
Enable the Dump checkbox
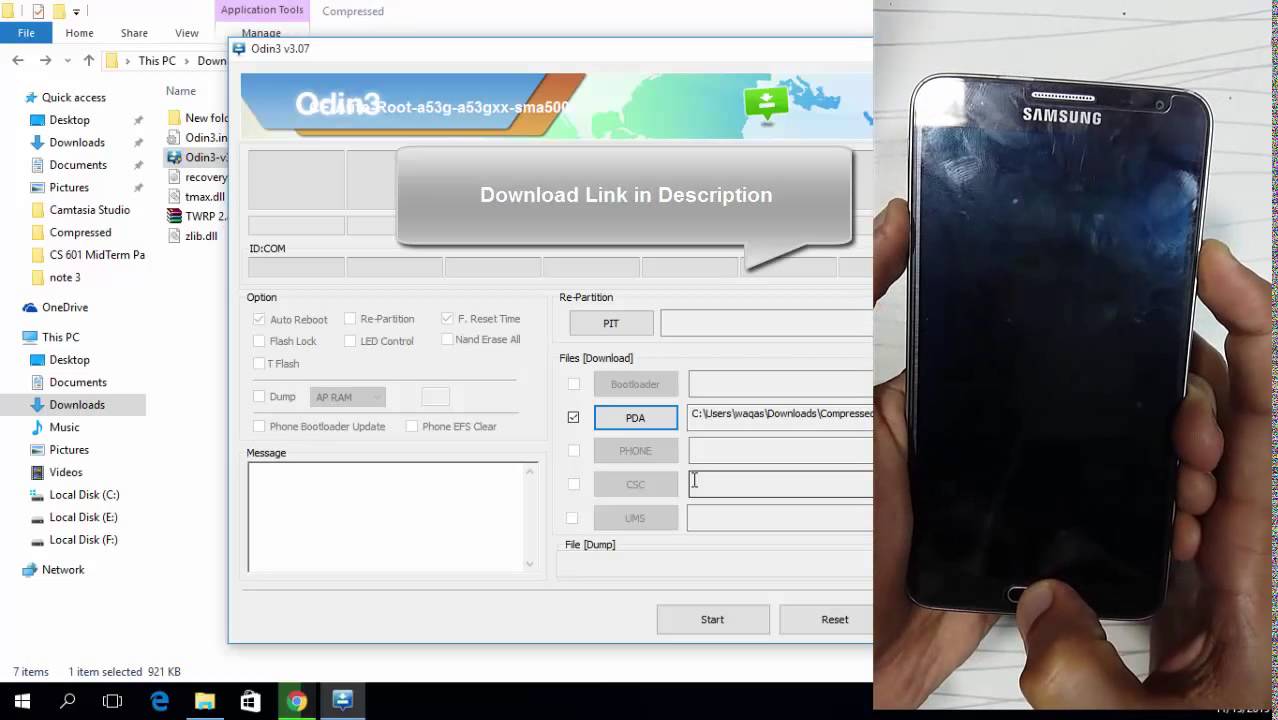(259, 397)
